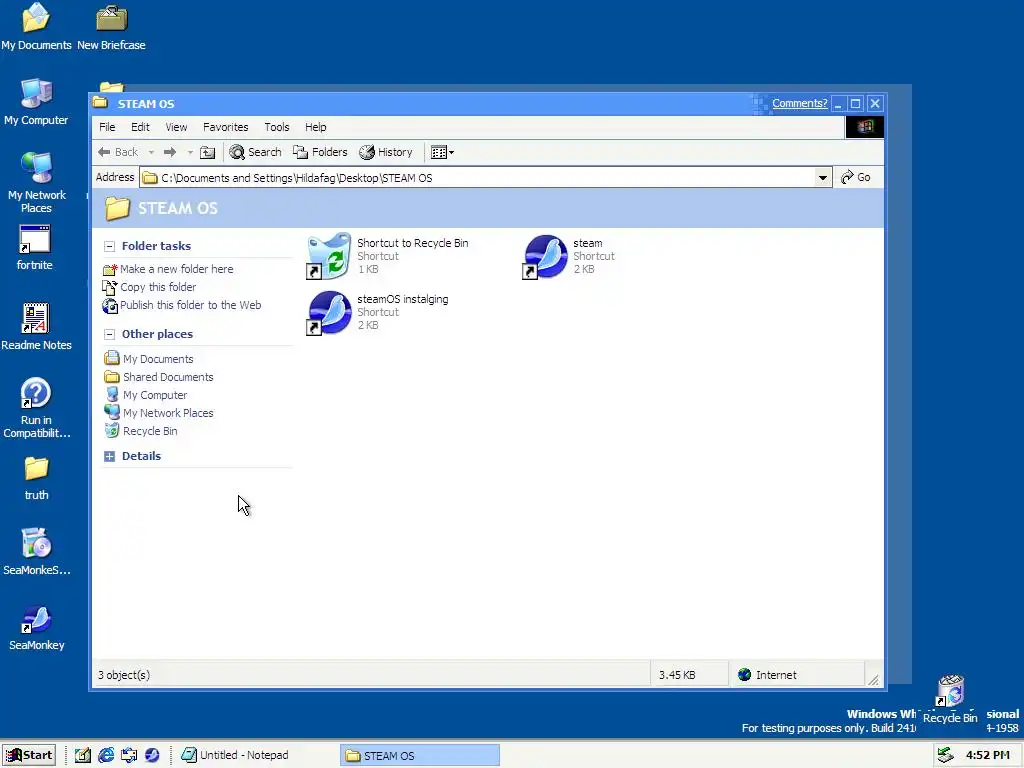The image size is (1024, 768).
Task: Click the STEAM OS title bar folder icon
Action: pyautogui.click(x=101, y=103)
